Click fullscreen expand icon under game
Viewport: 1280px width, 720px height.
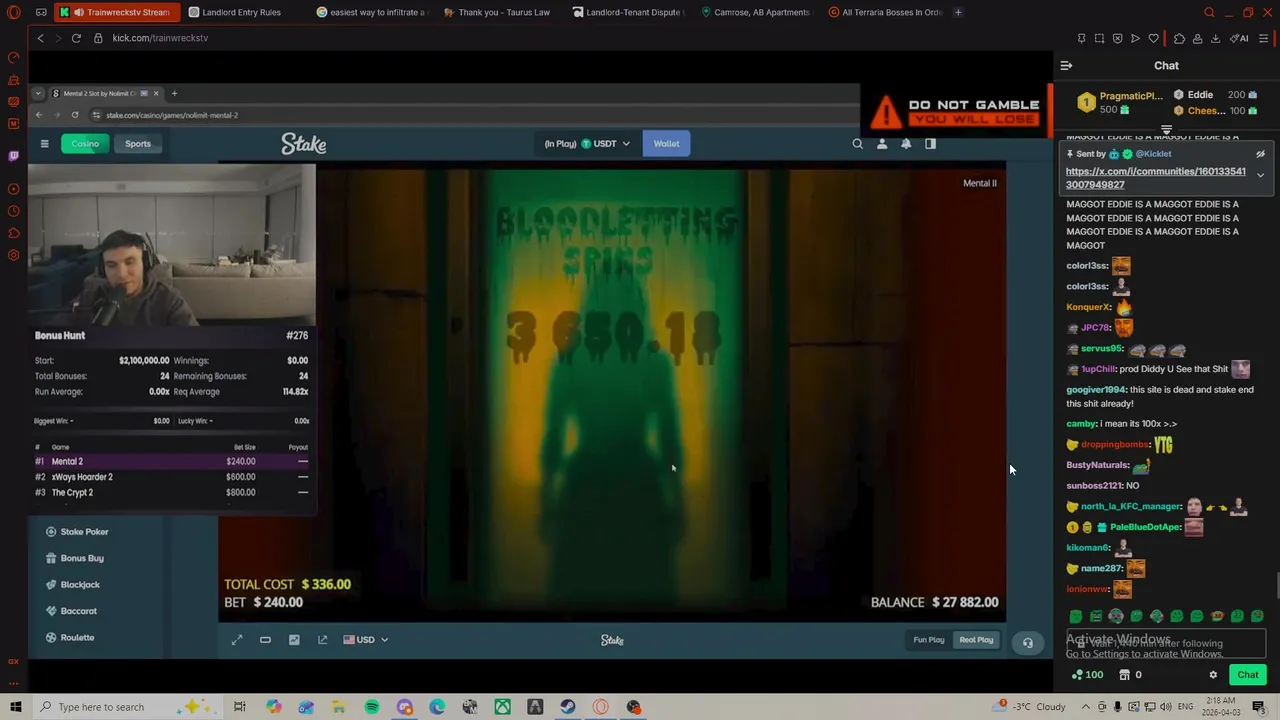[237, 640]
